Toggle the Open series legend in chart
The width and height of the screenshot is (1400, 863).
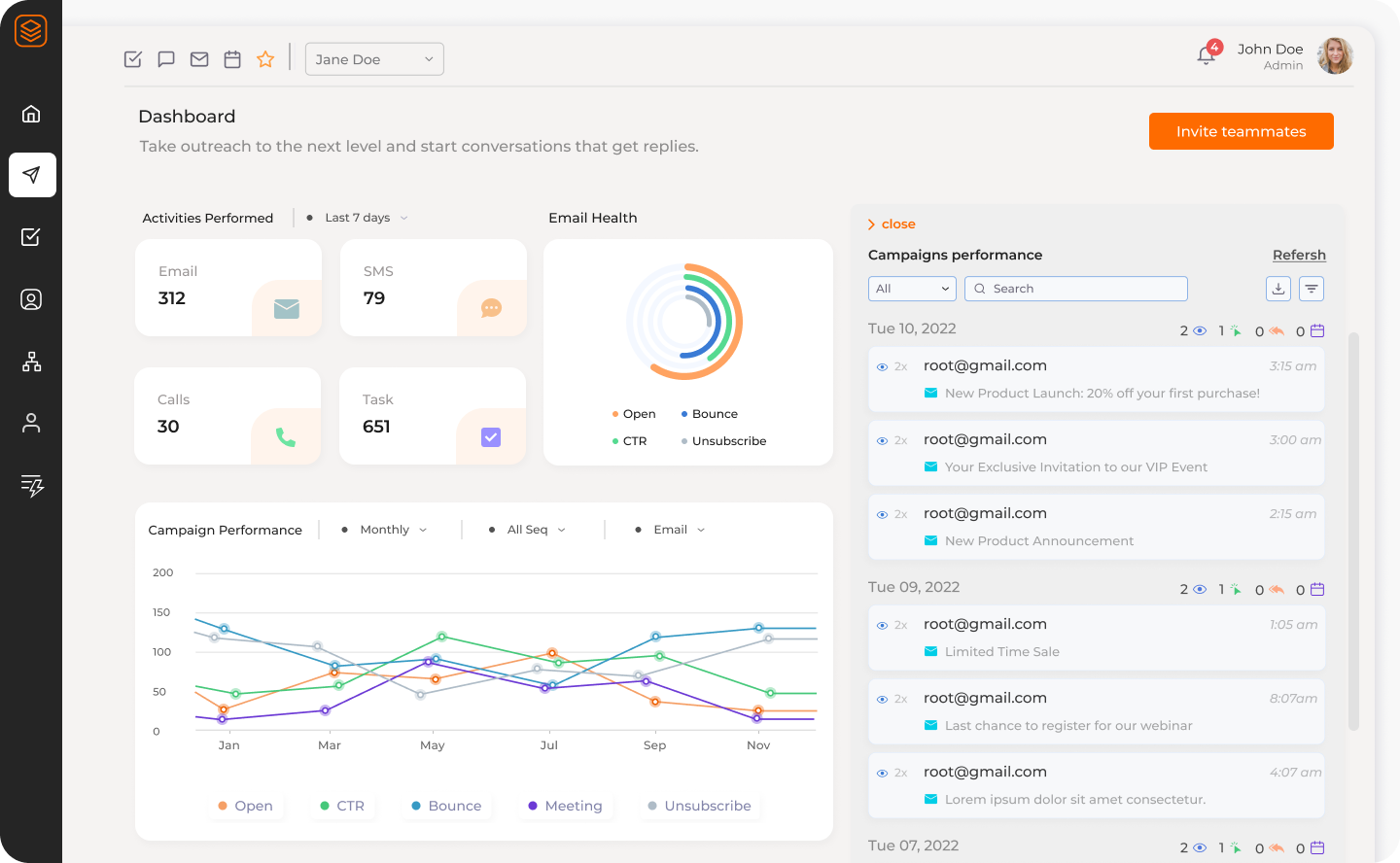[x=245, y=806]
